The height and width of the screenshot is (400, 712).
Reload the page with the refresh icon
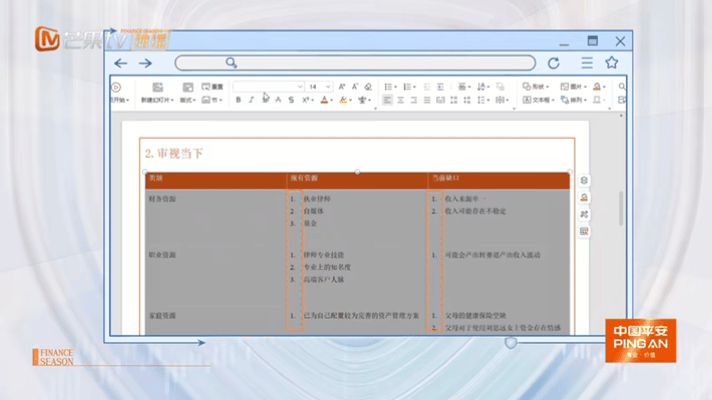pyautogui.click(x=554, y=63)
